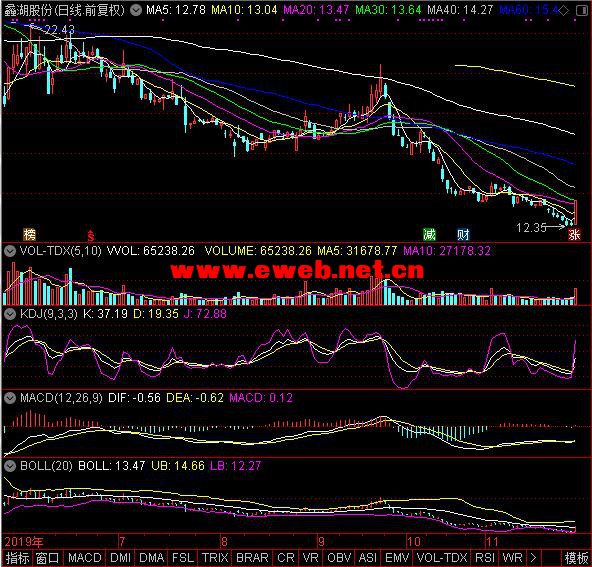Click the month 10 marker on the time axis

coord(413,542)
